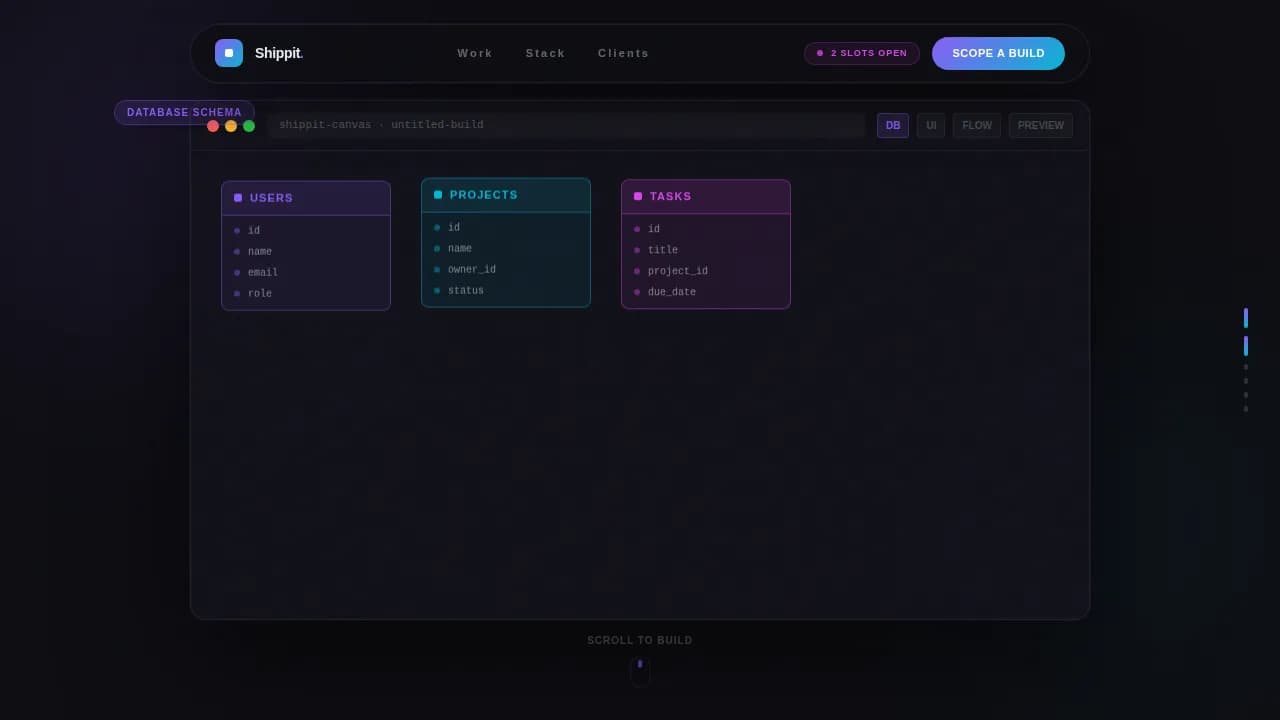Open the FLOW view tab
The height and width of the screenshot is (720, 1280).
click(x=977, y=126)
